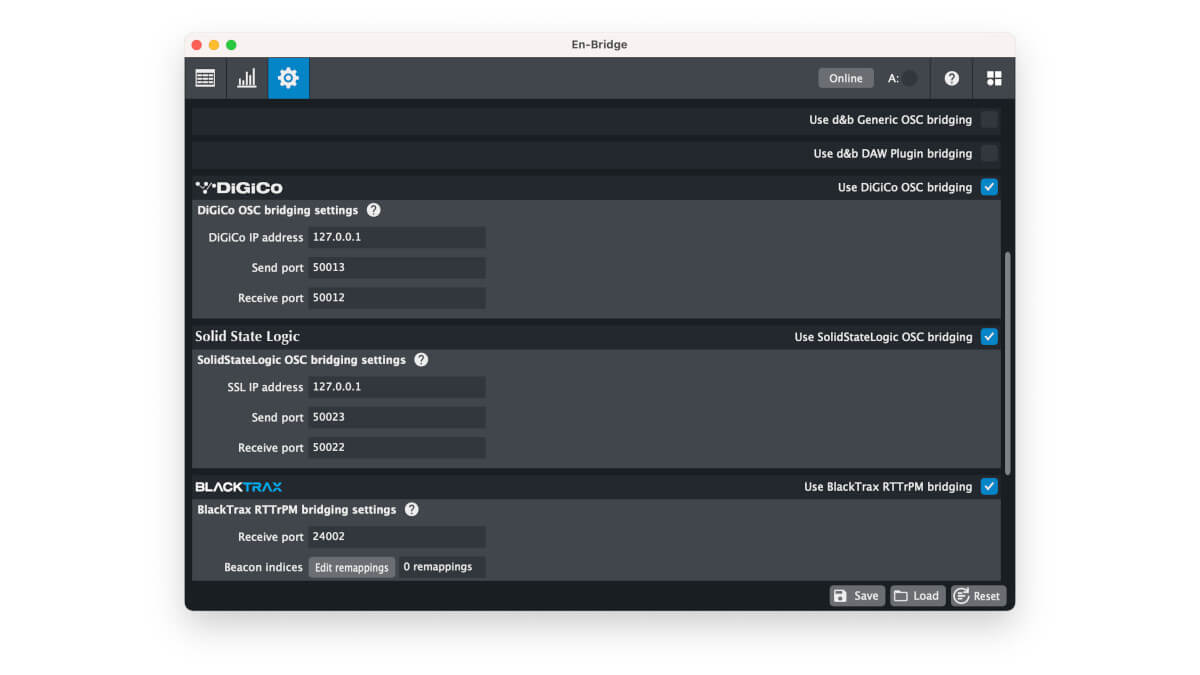Click the DiGiCo OSC bridging settings heading
The image size is (1200, 675).
point(277,210)
